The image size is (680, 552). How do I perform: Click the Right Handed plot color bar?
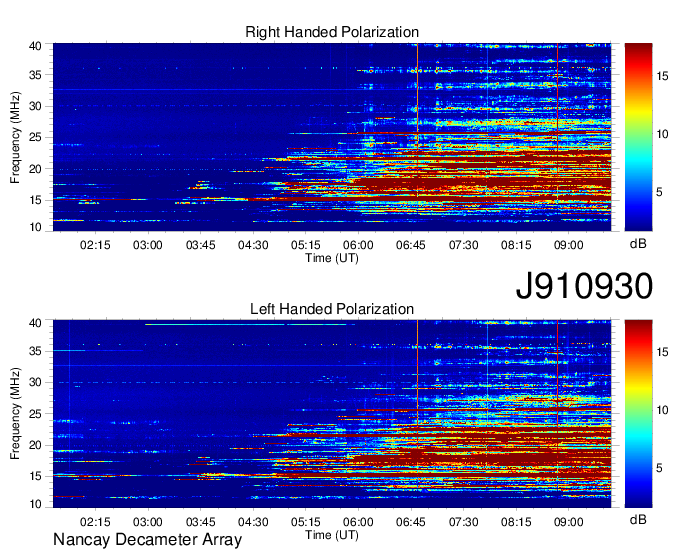638,137
